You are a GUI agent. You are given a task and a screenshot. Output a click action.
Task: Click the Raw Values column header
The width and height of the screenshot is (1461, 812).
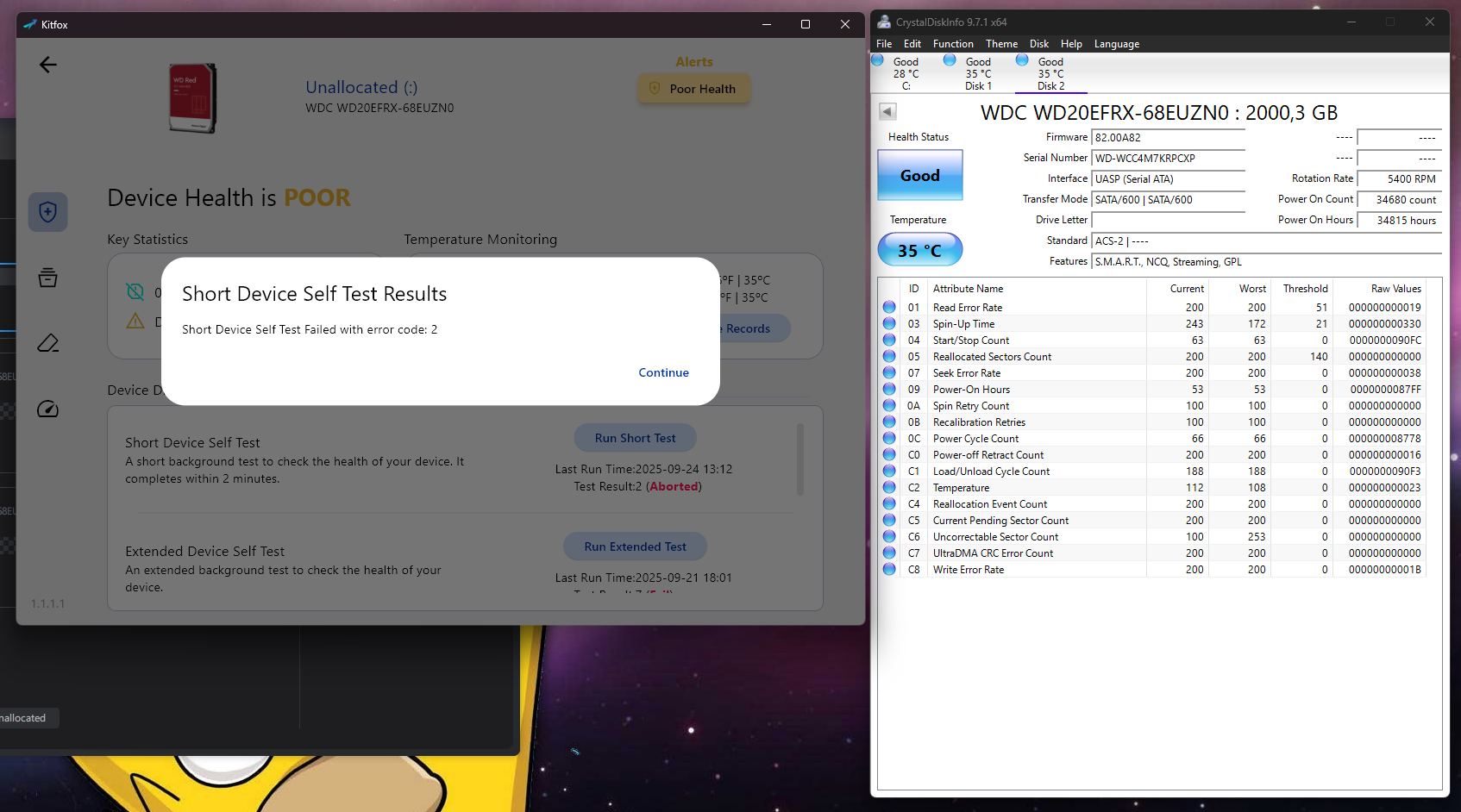click(1379, 289)
